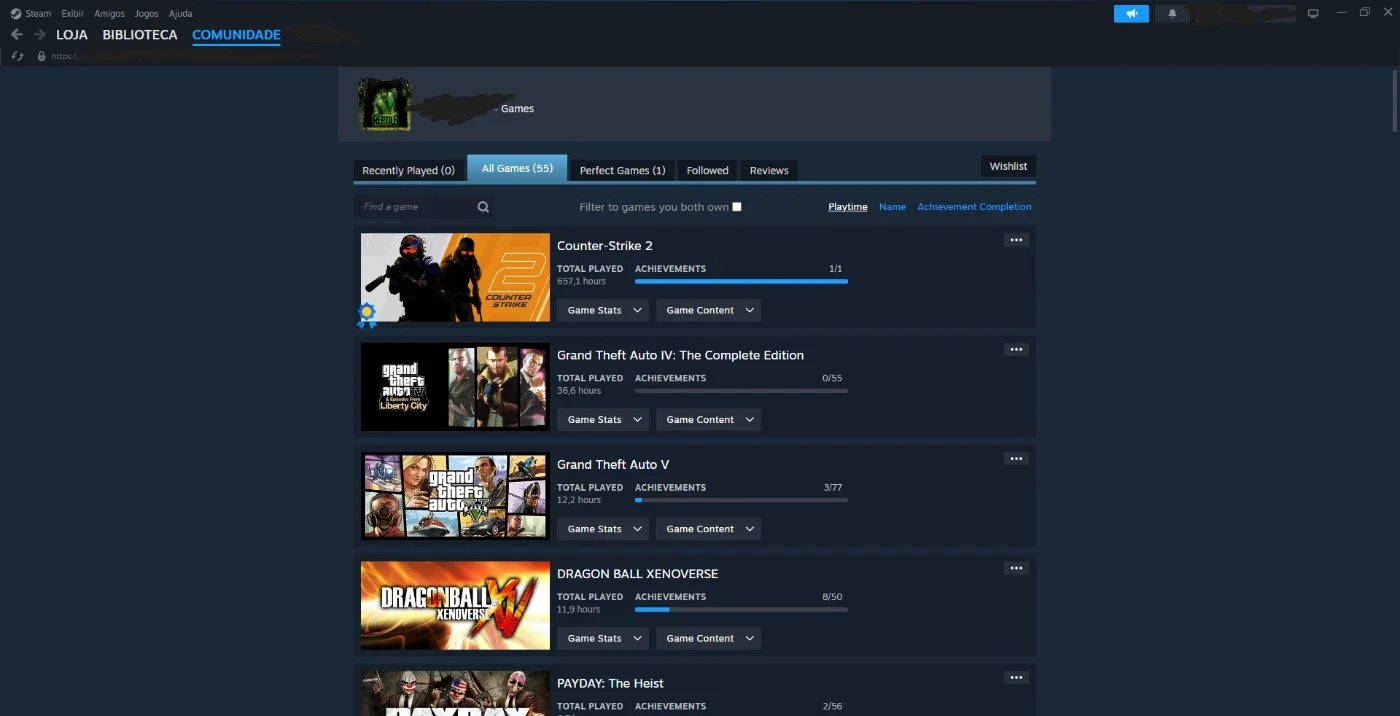Open the PAYDAY: The Heist title link
This screenshot has width=1400, height=716.
point(610,683)
